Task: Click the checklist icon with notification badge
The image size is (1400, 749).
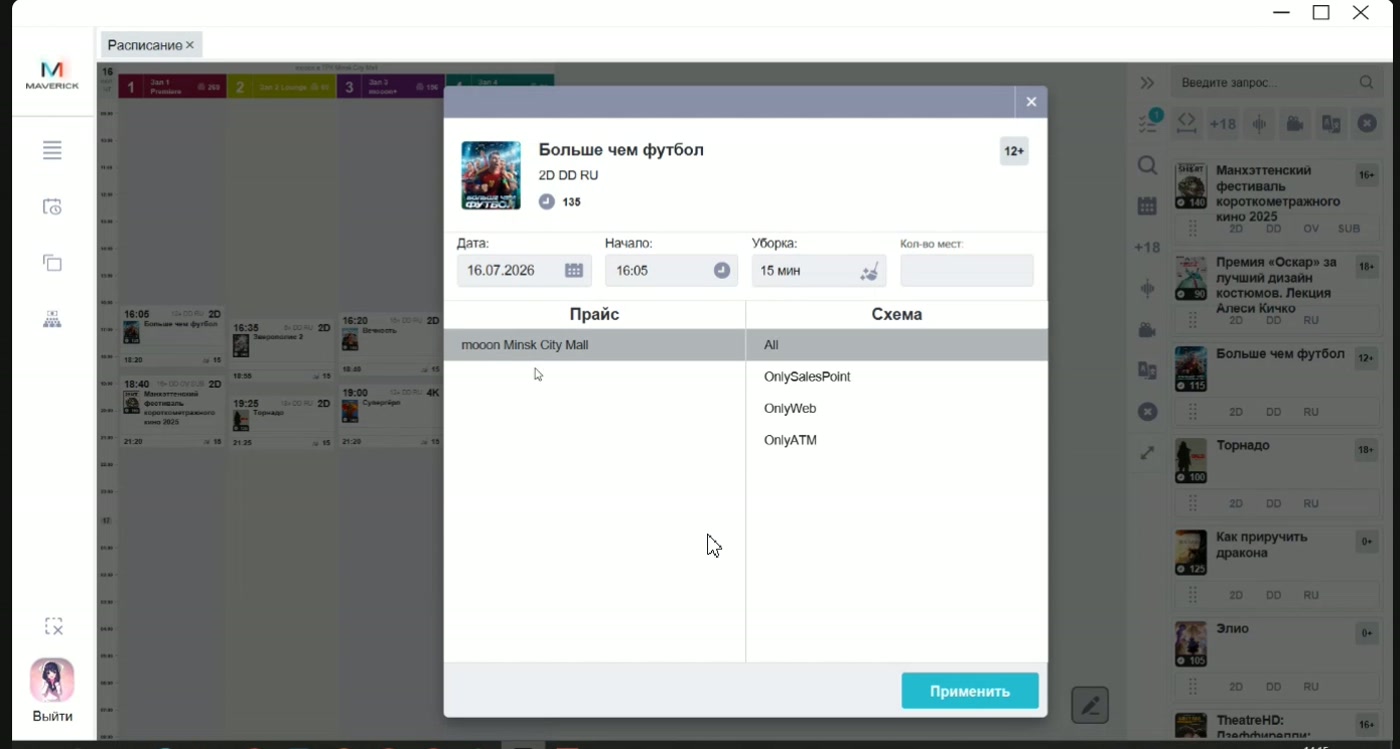Action: tap(1149, 123)
